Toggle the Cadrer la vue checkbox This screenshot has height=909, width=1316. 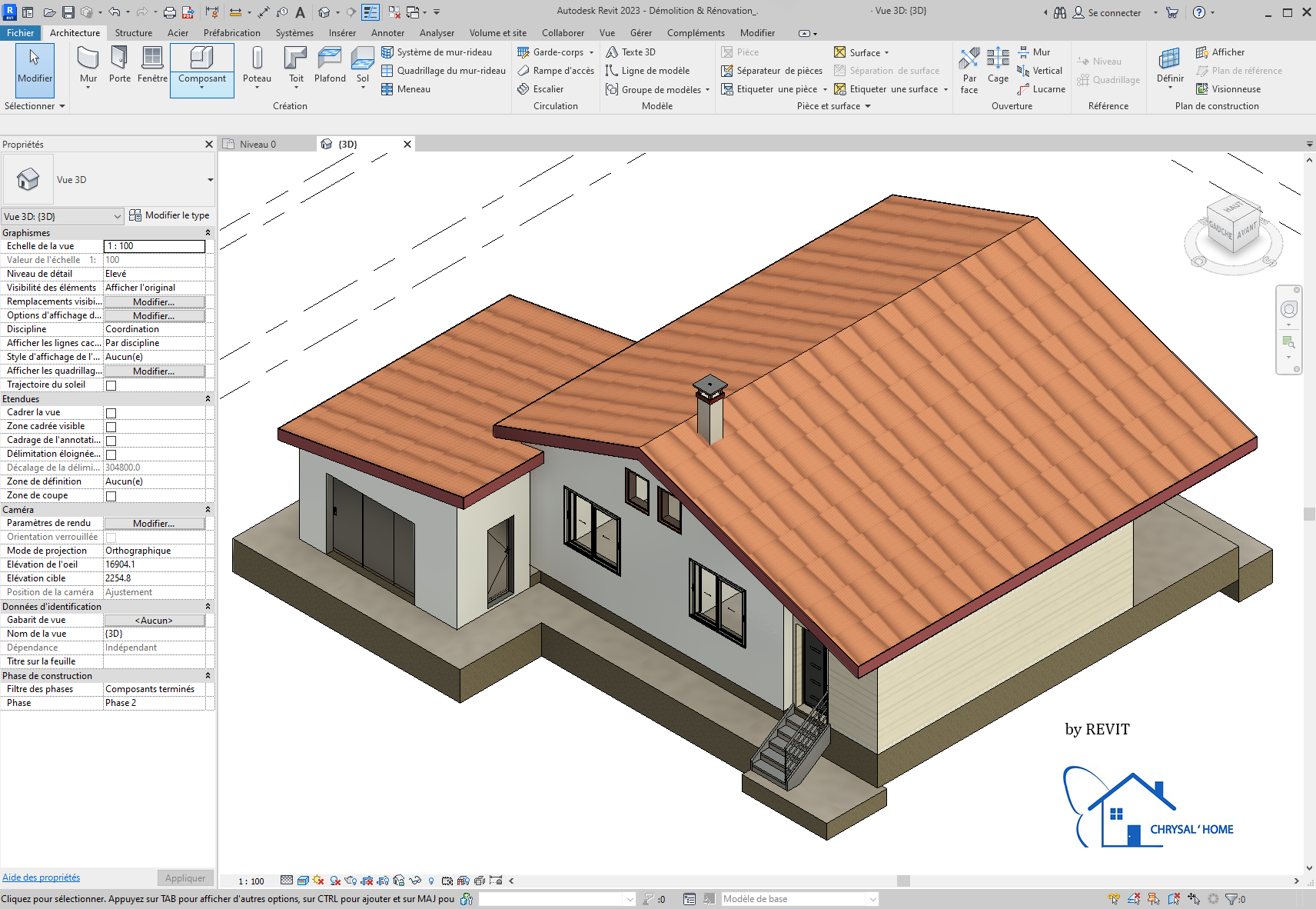(111, 413)
